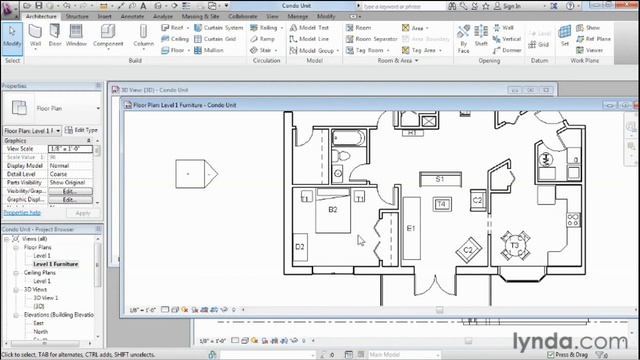Click Visibility/Graphics Edit button

pyautogui.click(x=70, y=191)
